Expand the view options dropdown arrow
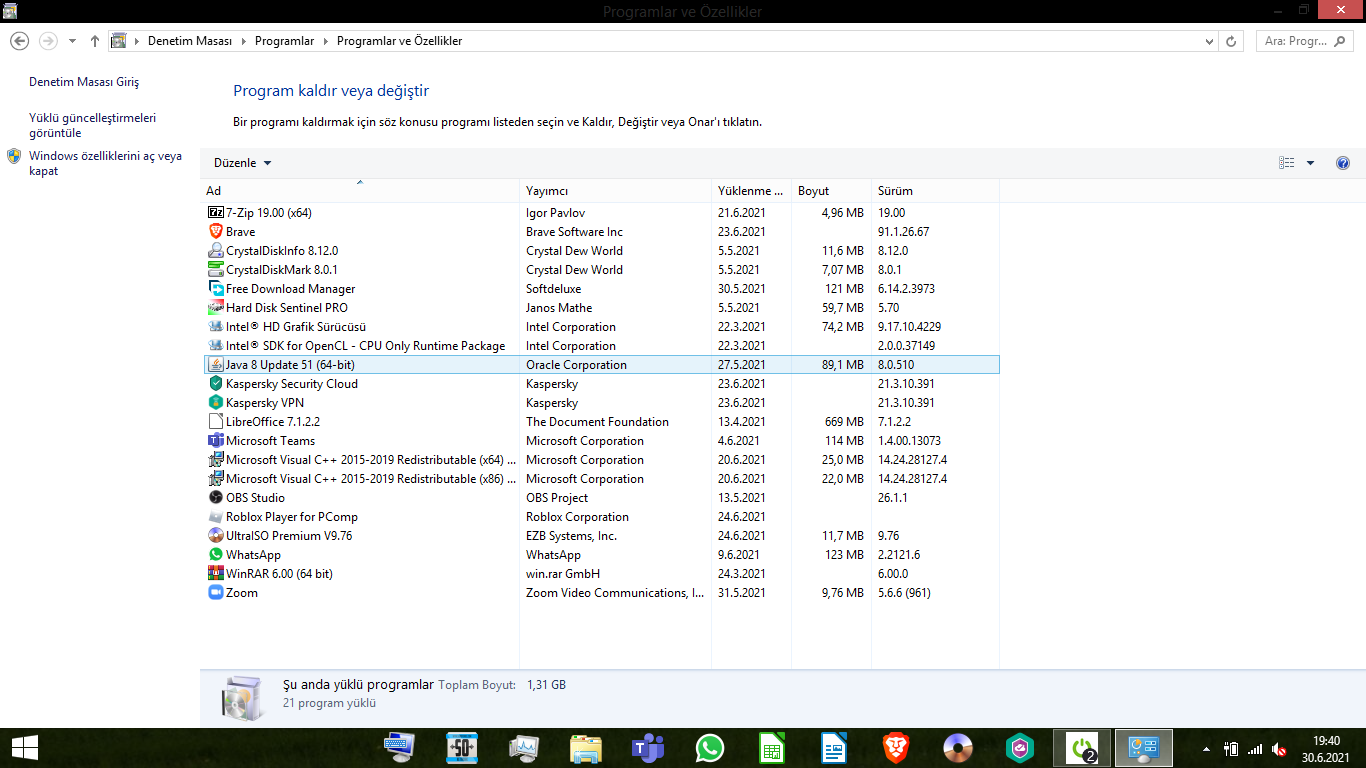This screenshot has height=768, width=1366. 1310,163
